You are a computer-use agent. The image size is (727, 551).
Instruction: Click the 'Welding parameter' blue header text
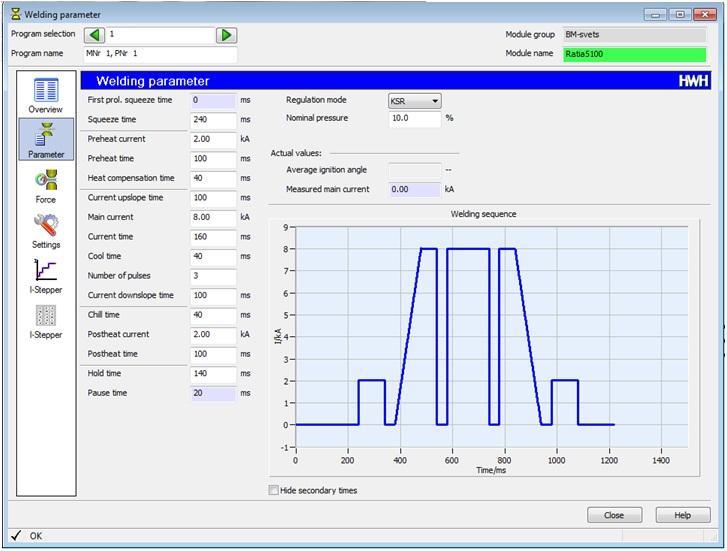click(153, 81)
